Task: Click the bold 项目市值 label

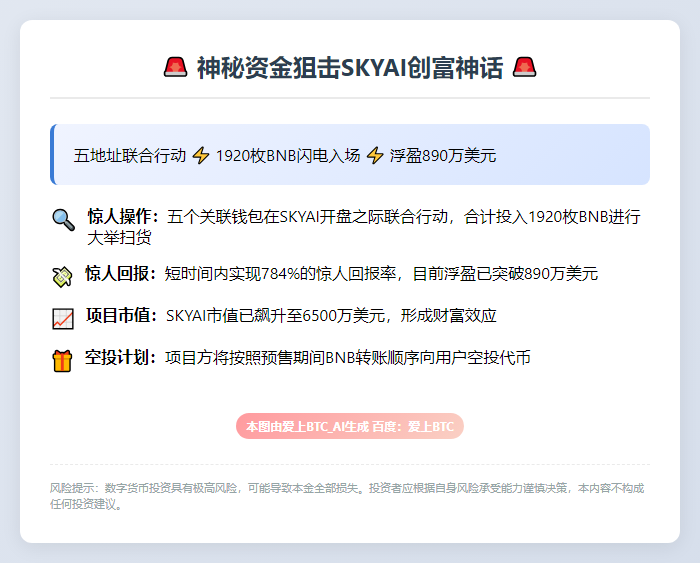Action: click(121, 316)
